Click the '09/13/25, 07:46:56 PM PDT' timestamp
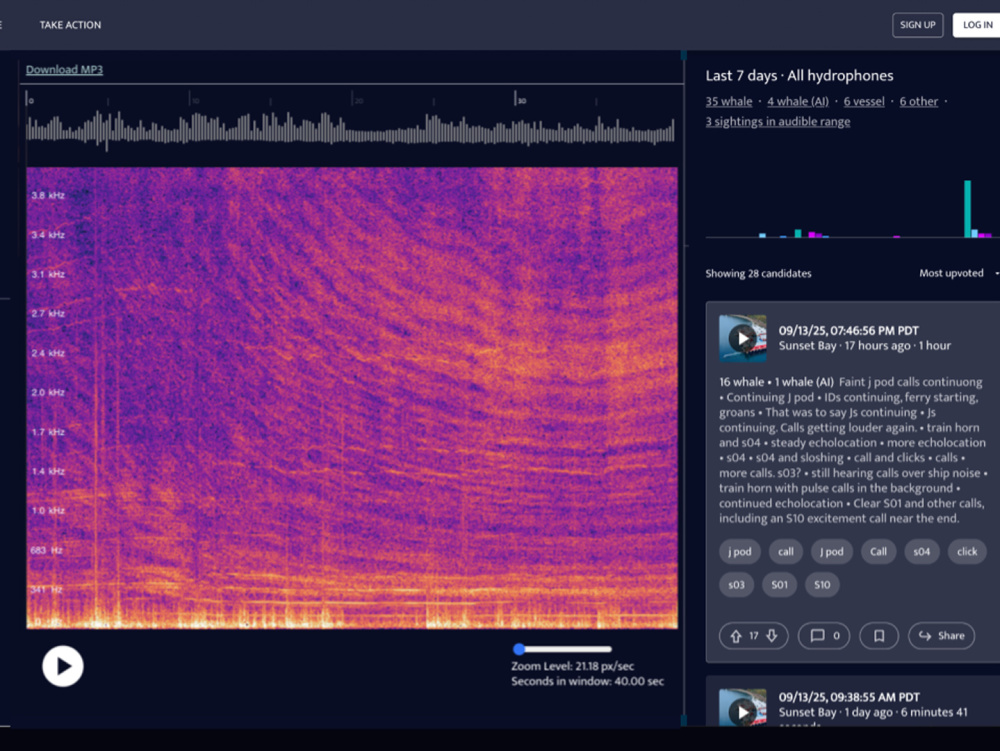 [x=848, y=331]
